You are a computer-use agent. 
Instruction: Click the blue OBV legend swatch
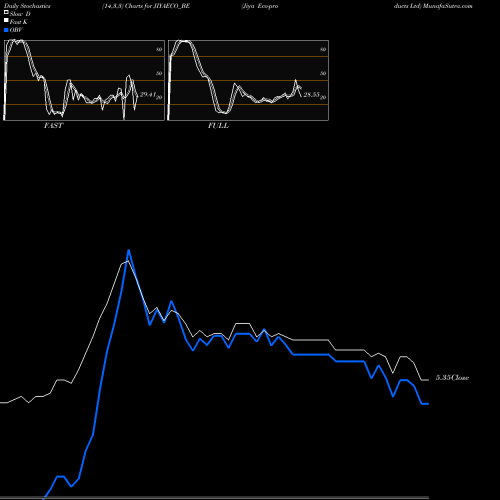click(x=6, y=30)
